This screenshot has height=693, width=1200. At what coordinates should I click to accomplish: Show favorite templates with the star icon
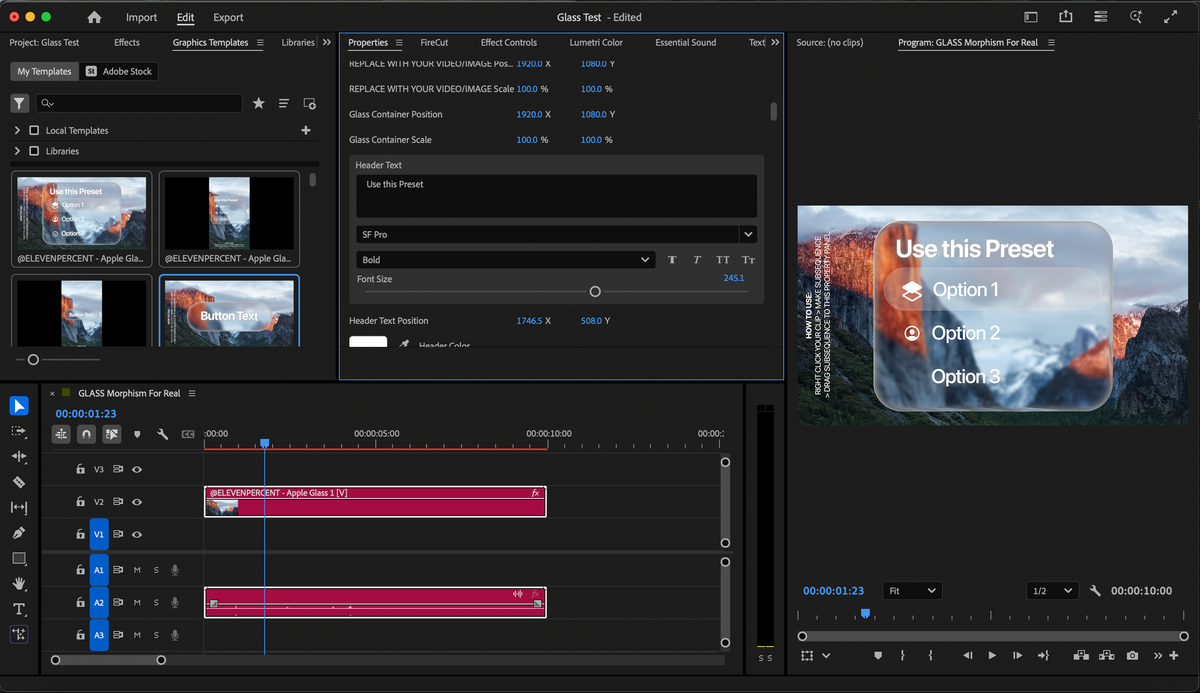(259, 103)
